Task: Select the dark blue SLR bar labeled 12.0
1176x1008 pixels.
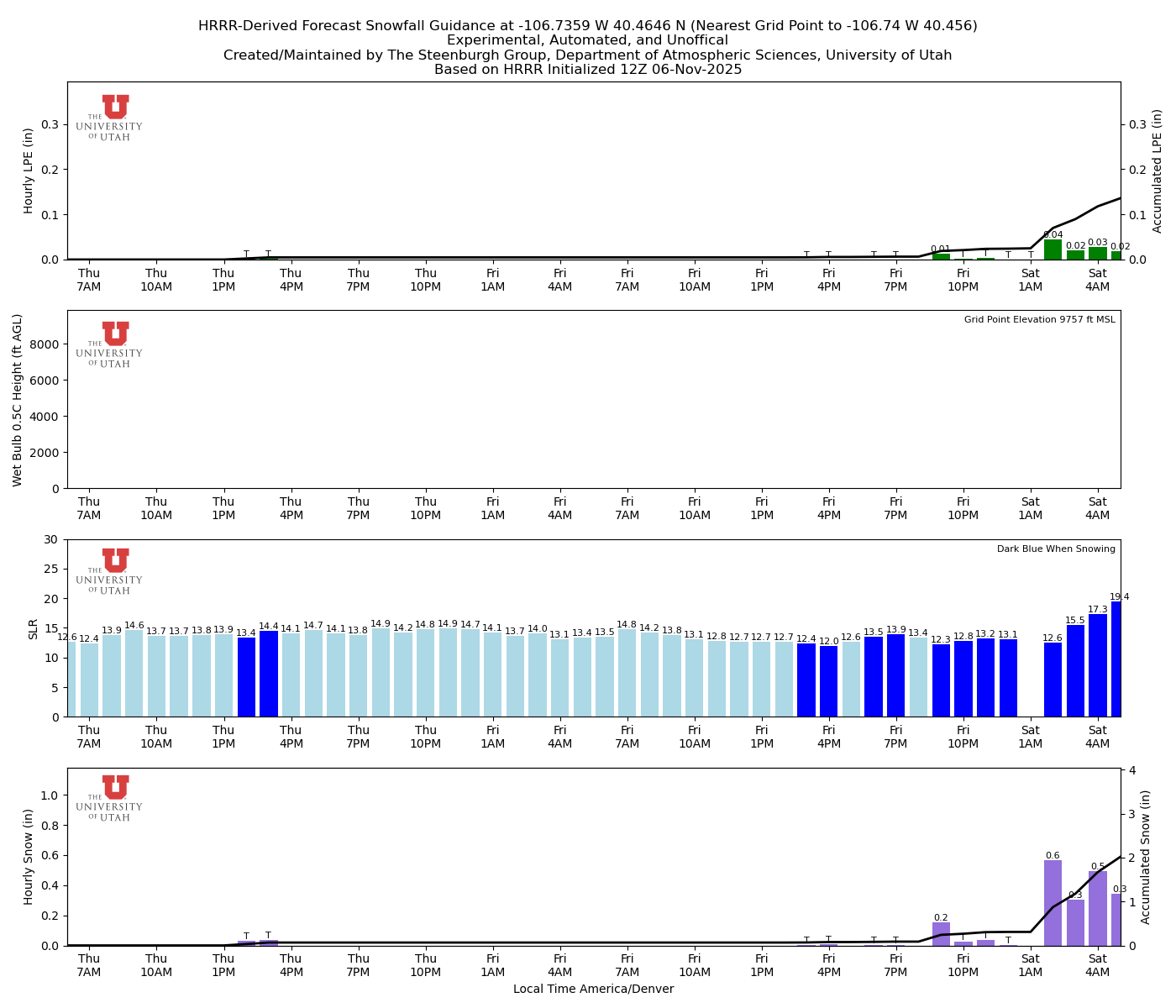Action: (828, 681)
